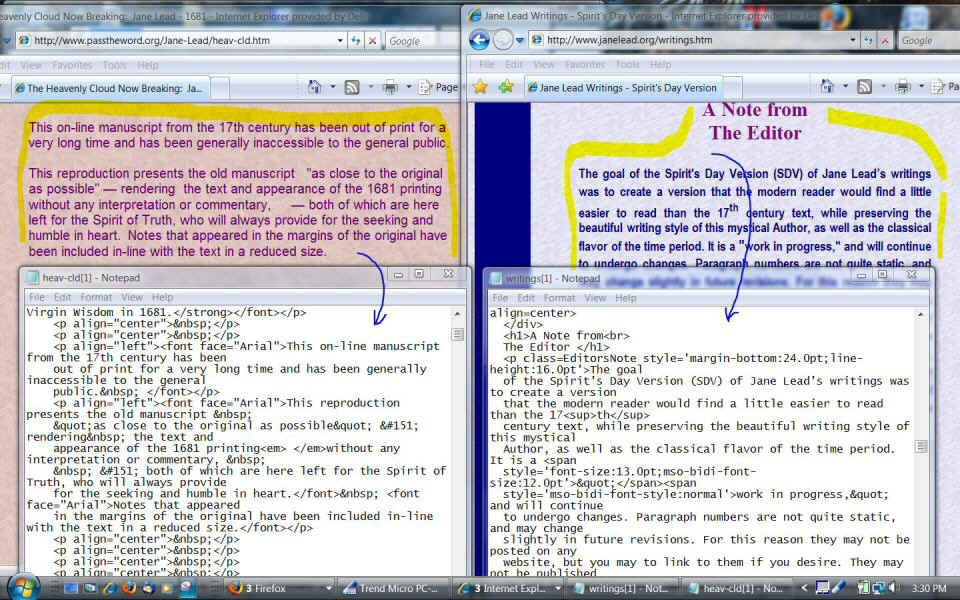The width and height of the screenshot is (960, 600).
Task: Open File menu in heav-cld[1] Notepad
Action: 37,297
